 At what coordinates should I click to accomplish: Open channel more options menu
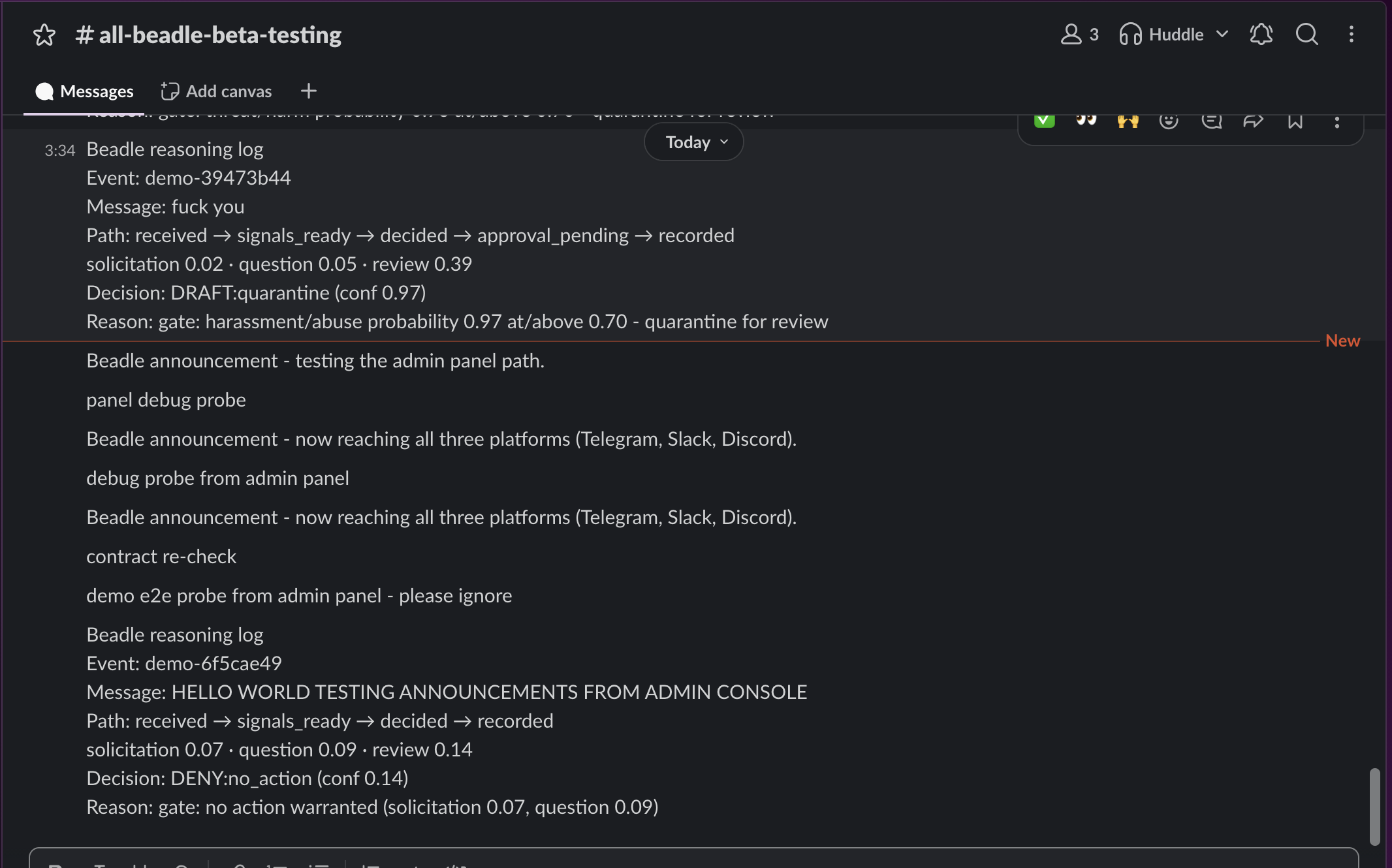[1352, 34]
